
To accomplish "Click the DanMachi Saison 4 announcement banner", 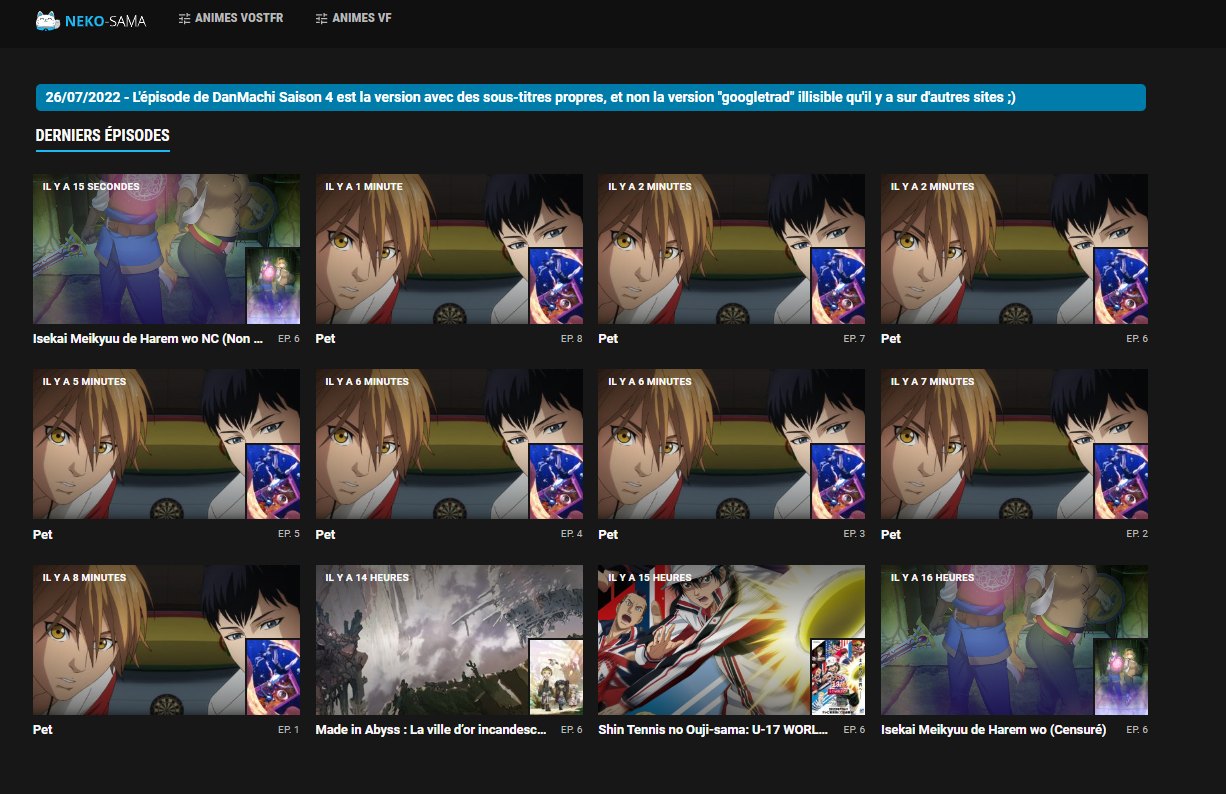I will pyautogui.click(x=591, y=97).
